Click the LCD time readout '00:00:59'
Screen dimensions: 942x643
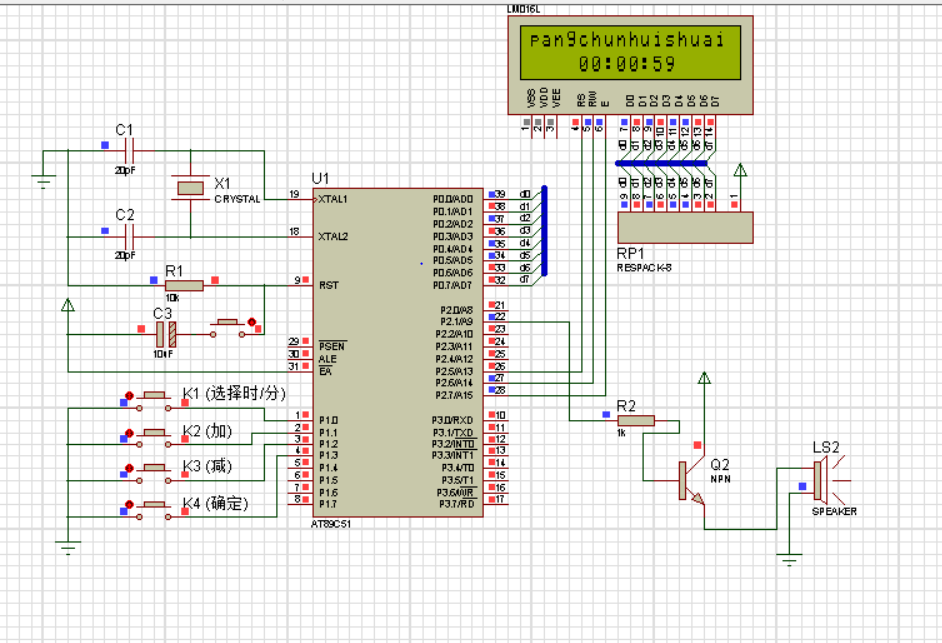pyautogui.click(x=627, y=64)
